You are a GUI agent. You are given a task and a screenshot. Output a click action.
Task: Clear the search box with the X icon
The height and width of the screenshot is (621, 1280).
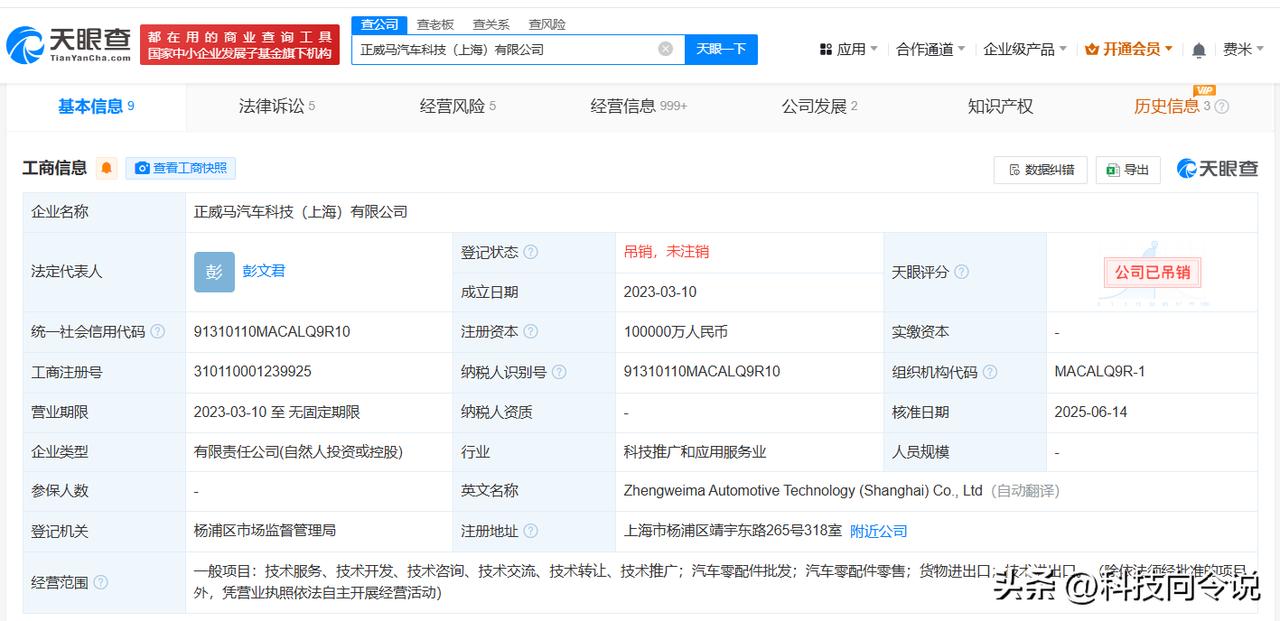coord(665,49)
